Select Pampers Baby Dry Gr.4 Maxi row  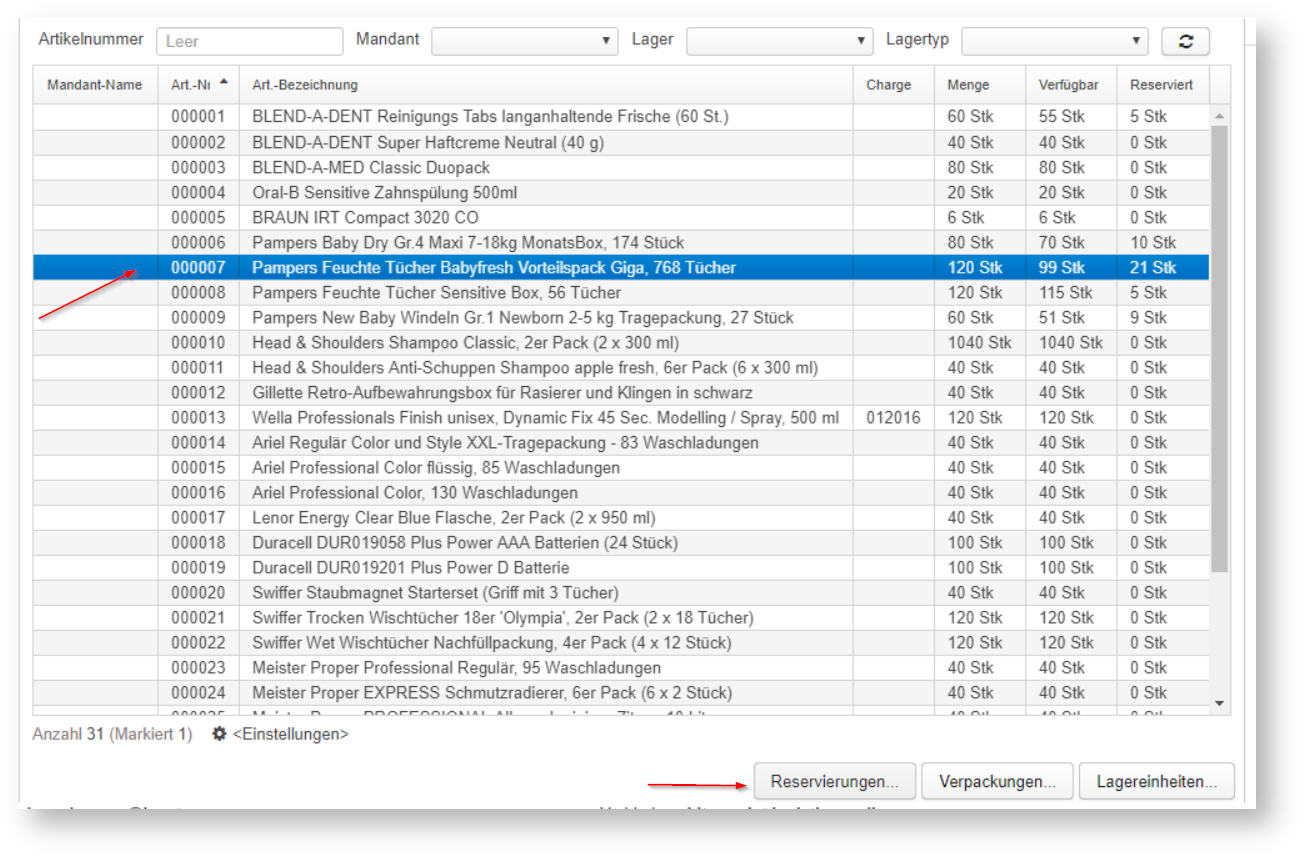tap(621, 242)
